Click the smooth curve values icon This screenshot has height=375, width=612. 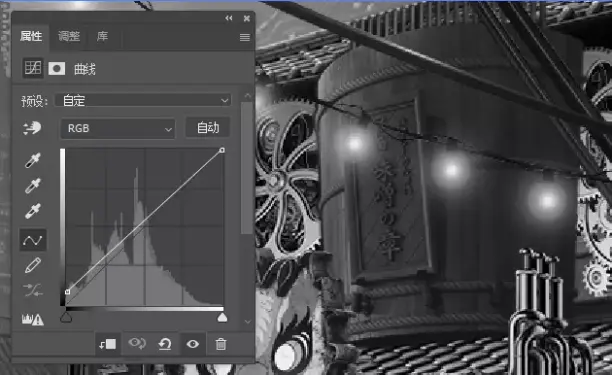point(33,290)
